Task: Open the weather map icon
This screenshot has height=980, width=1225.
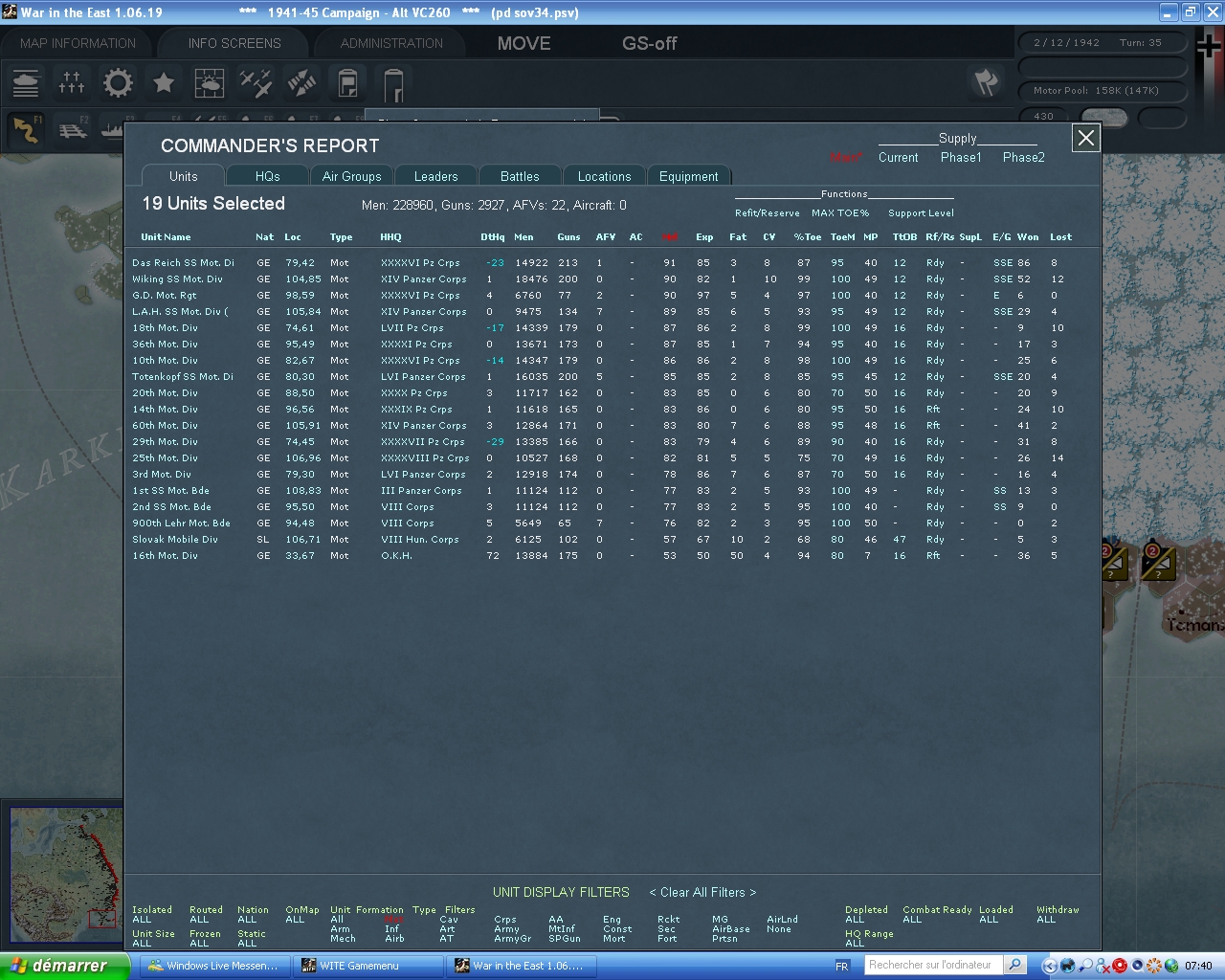Action: (209, 84)
